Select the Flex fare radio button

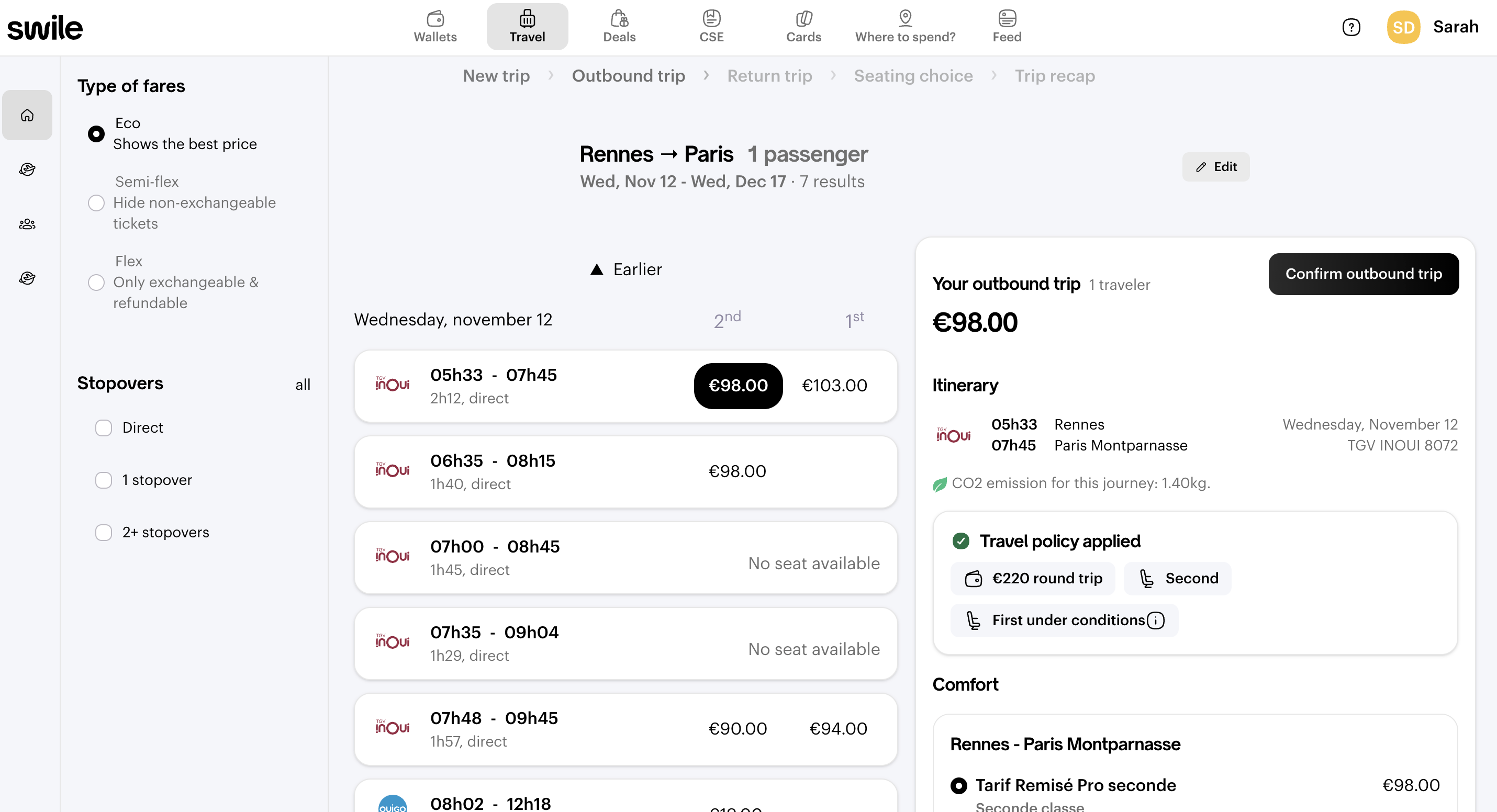pyautogui.click(x=96, y=283)
